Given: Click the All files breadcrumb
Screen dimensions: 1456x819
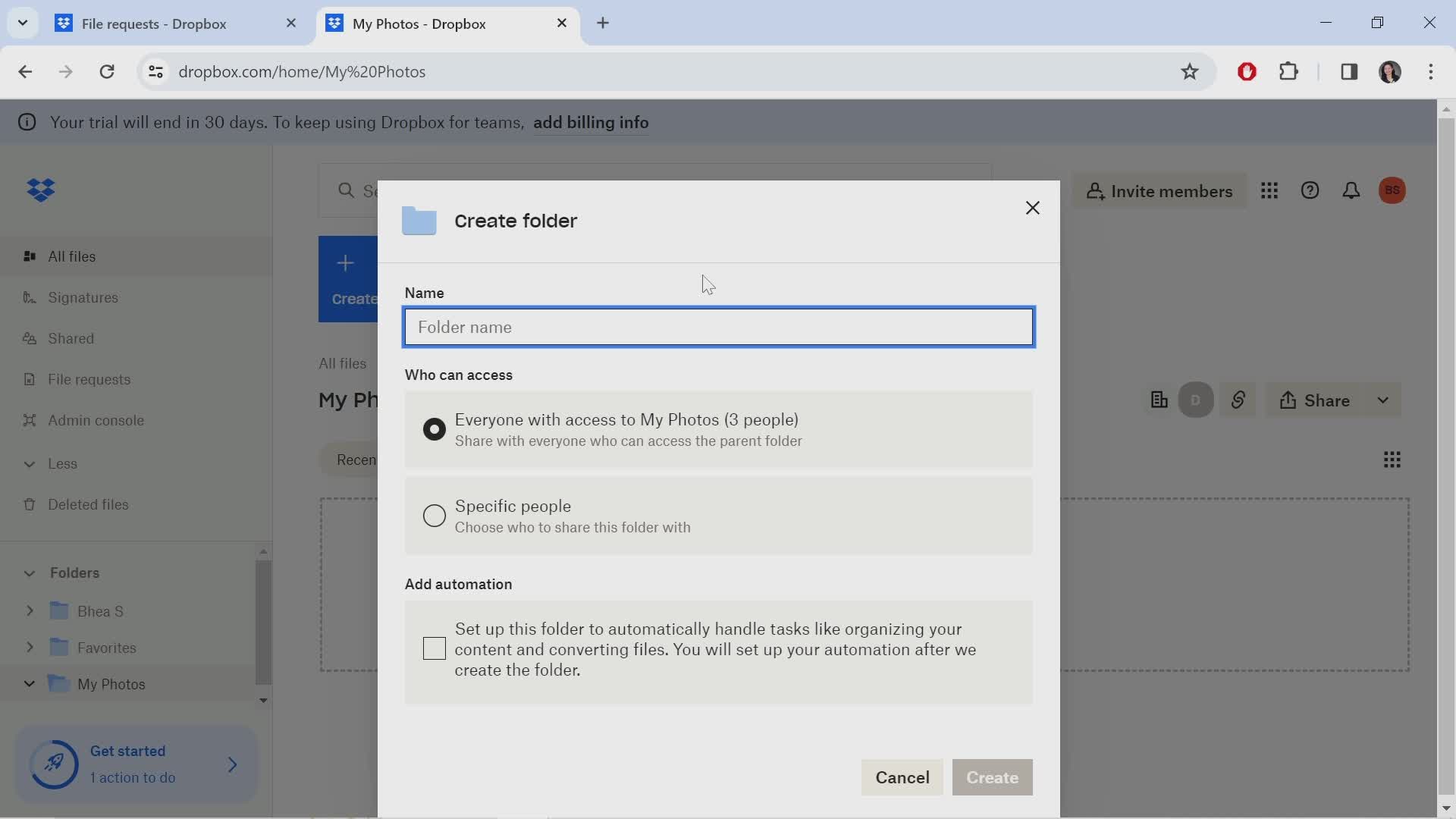Looking at the screenshot, I should pos(342,363).
